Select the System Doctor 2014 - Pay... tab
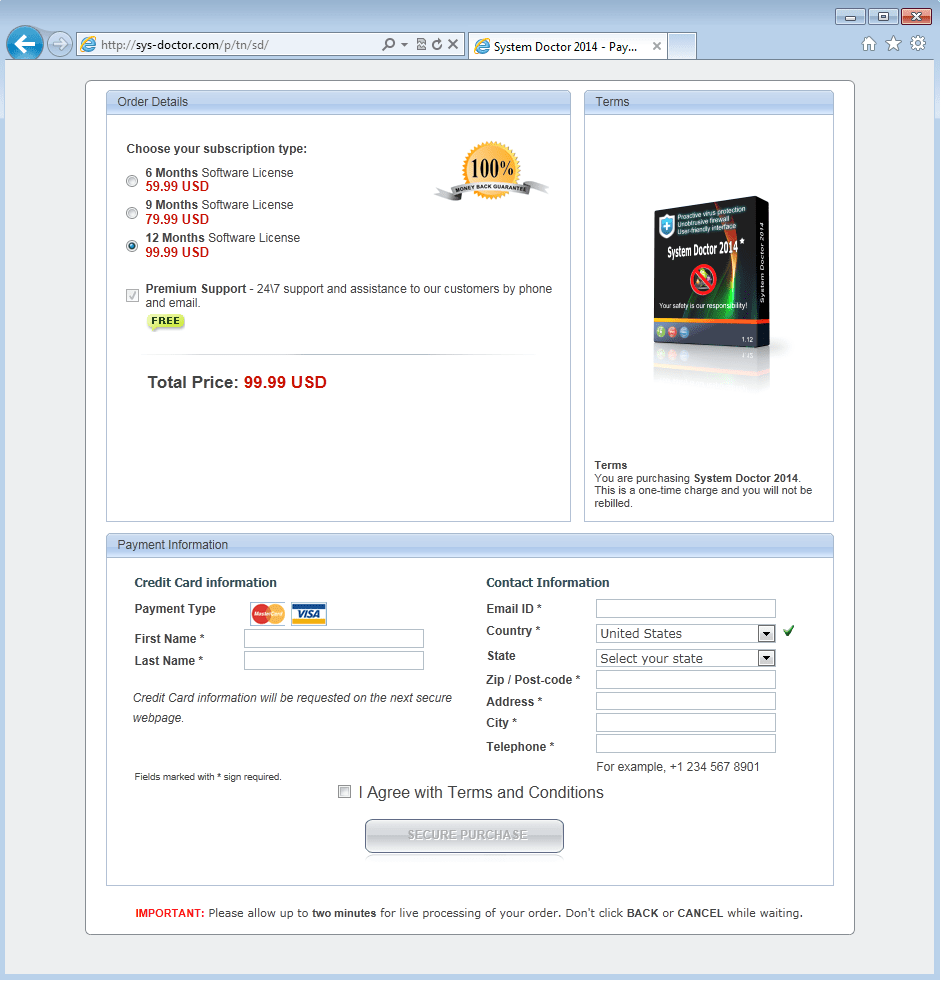The width and height of the screenshot is (941, 982). click(x=568, y=46)
